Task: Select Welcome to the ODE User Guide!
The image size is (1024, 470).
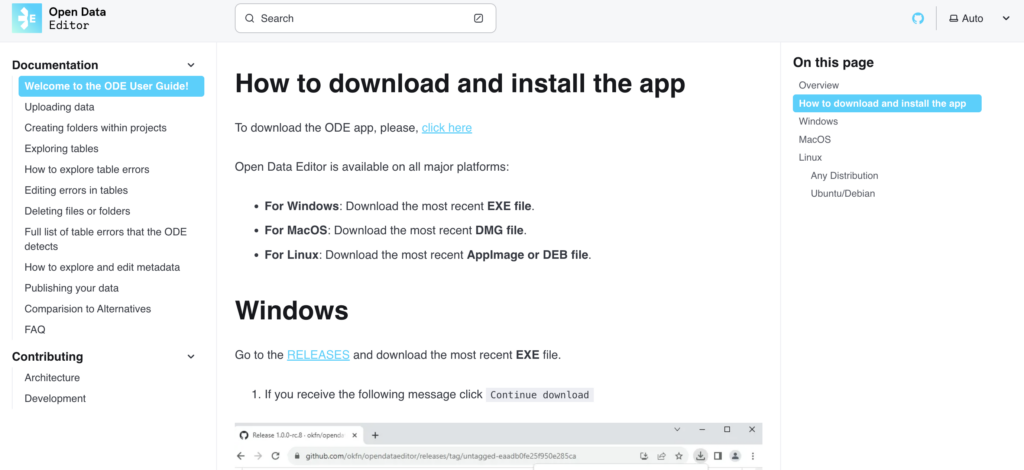Action: (x=111, y=86)
